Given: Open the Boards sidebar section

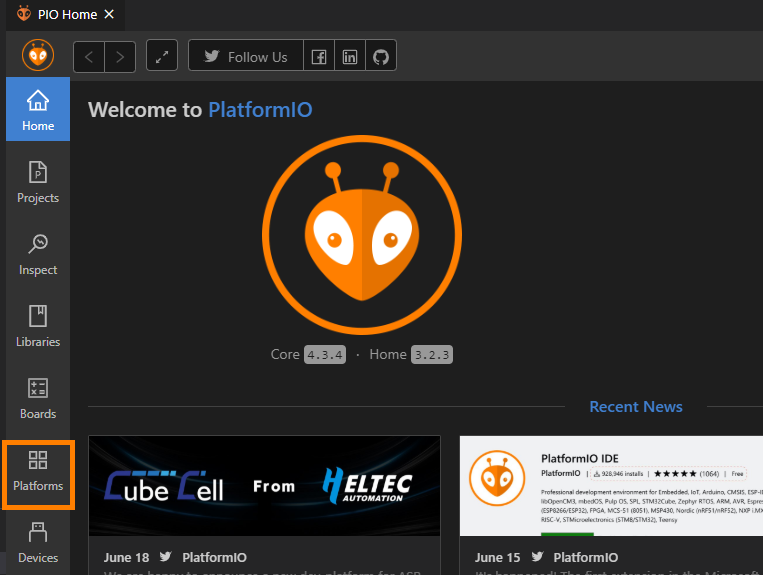Looking at the screenshot, I should 38,398.
